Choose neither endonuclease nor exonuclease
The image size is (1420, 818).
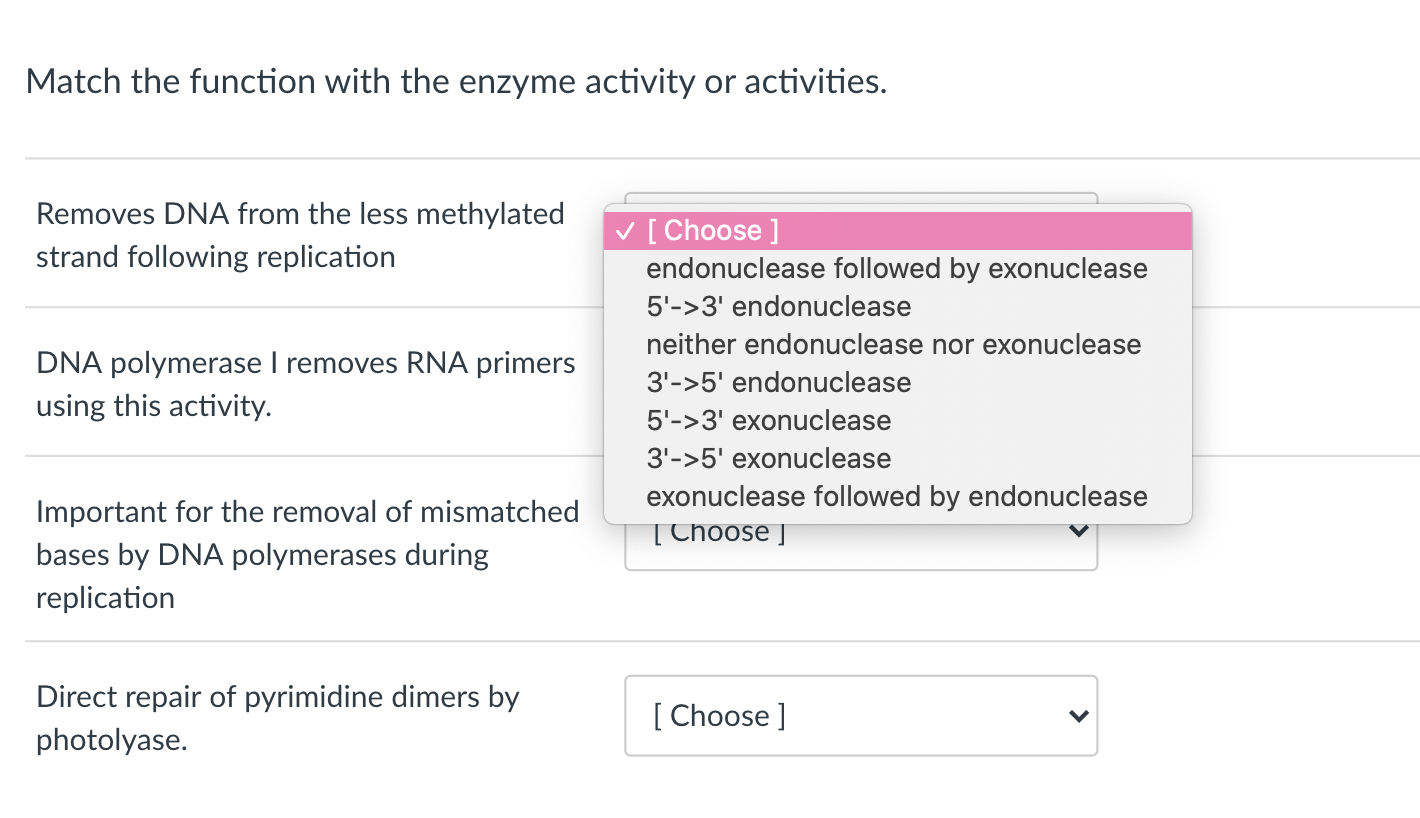pyautogui.click(x=893, y=344)
